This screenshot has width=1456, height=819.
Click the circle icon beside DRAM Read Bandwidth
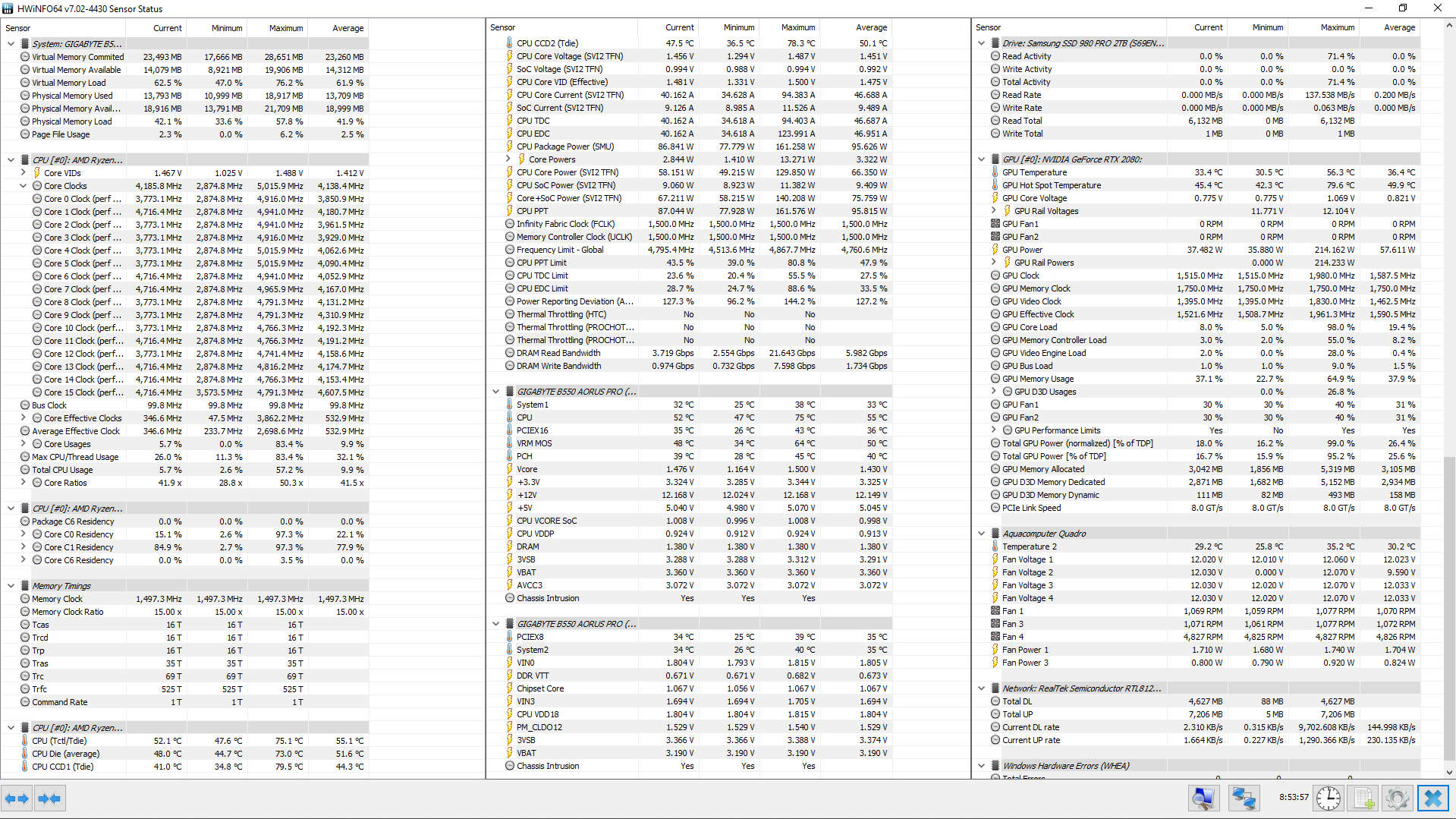pos(510,353)
